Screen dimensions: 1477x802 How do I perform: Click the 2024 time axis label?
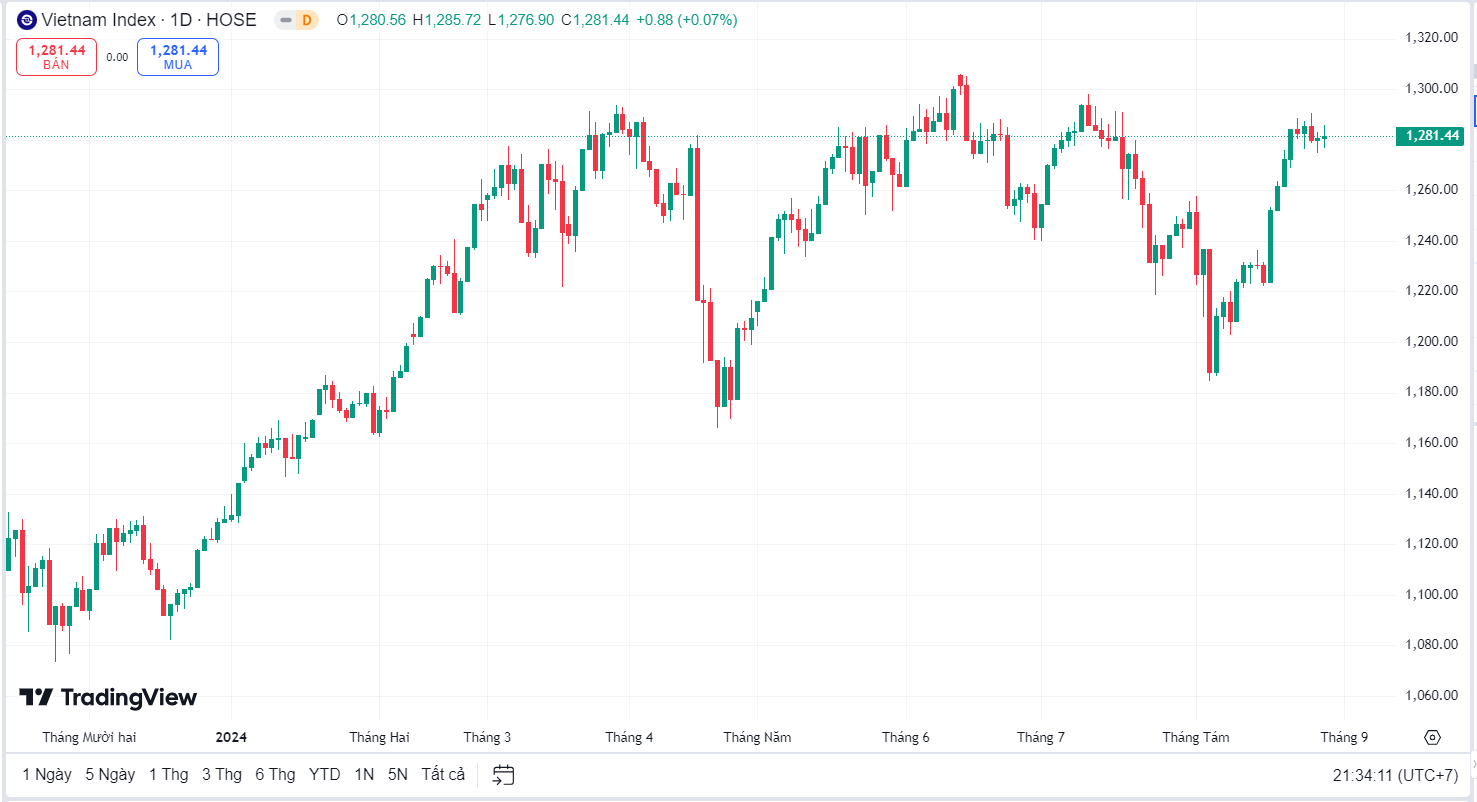click(x=231, y=738)
